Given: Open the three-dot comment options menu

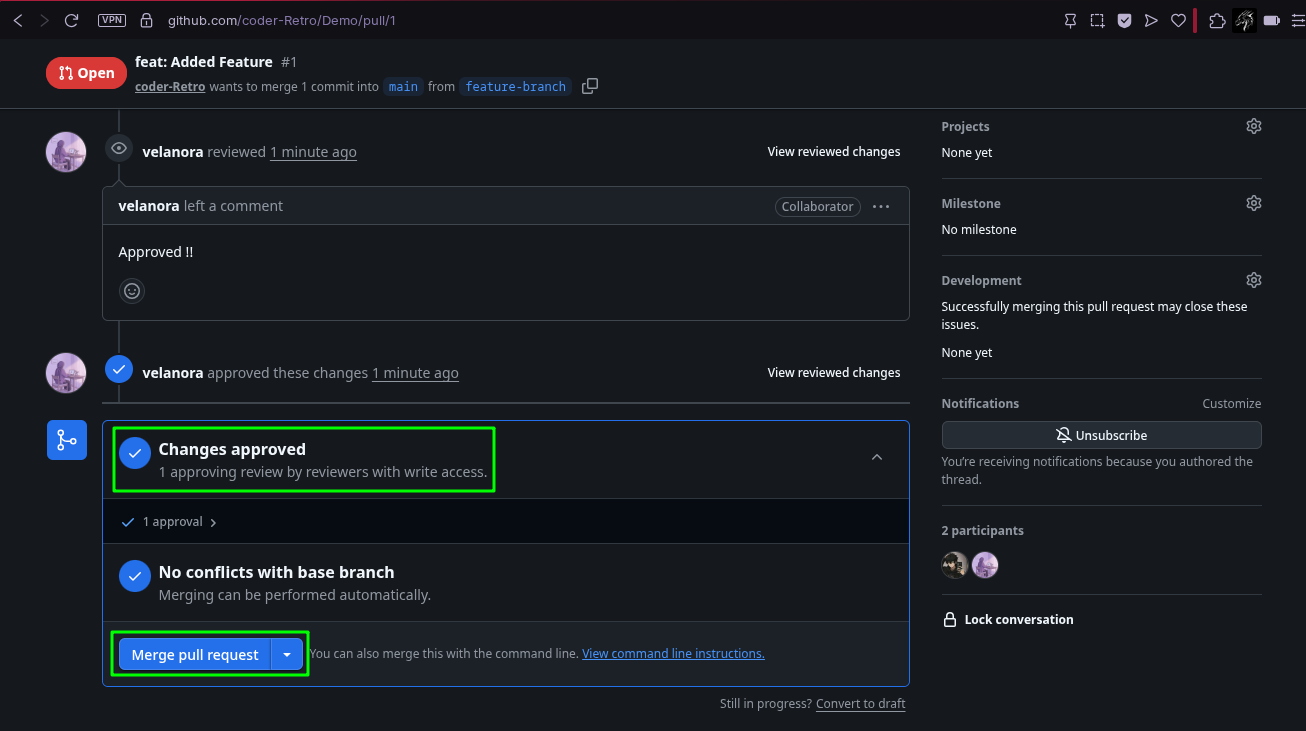Looking at the screenshot, I should point(881,207).
